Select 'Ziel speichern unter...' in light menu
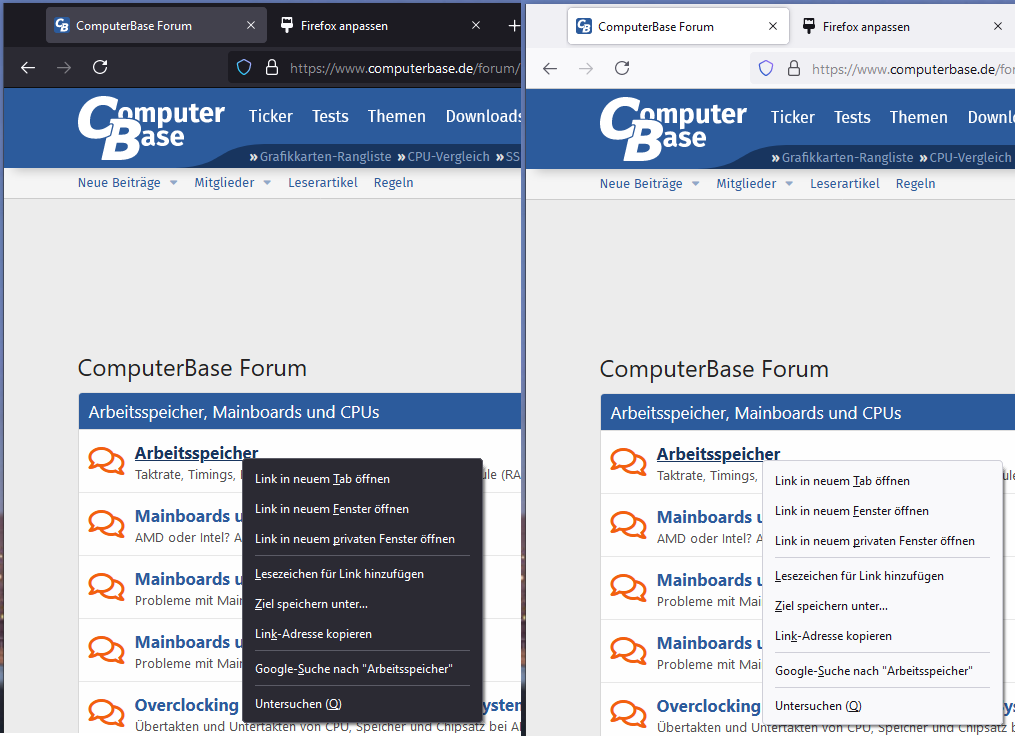This screenshot has width=1015, height=736. (883, 606)
